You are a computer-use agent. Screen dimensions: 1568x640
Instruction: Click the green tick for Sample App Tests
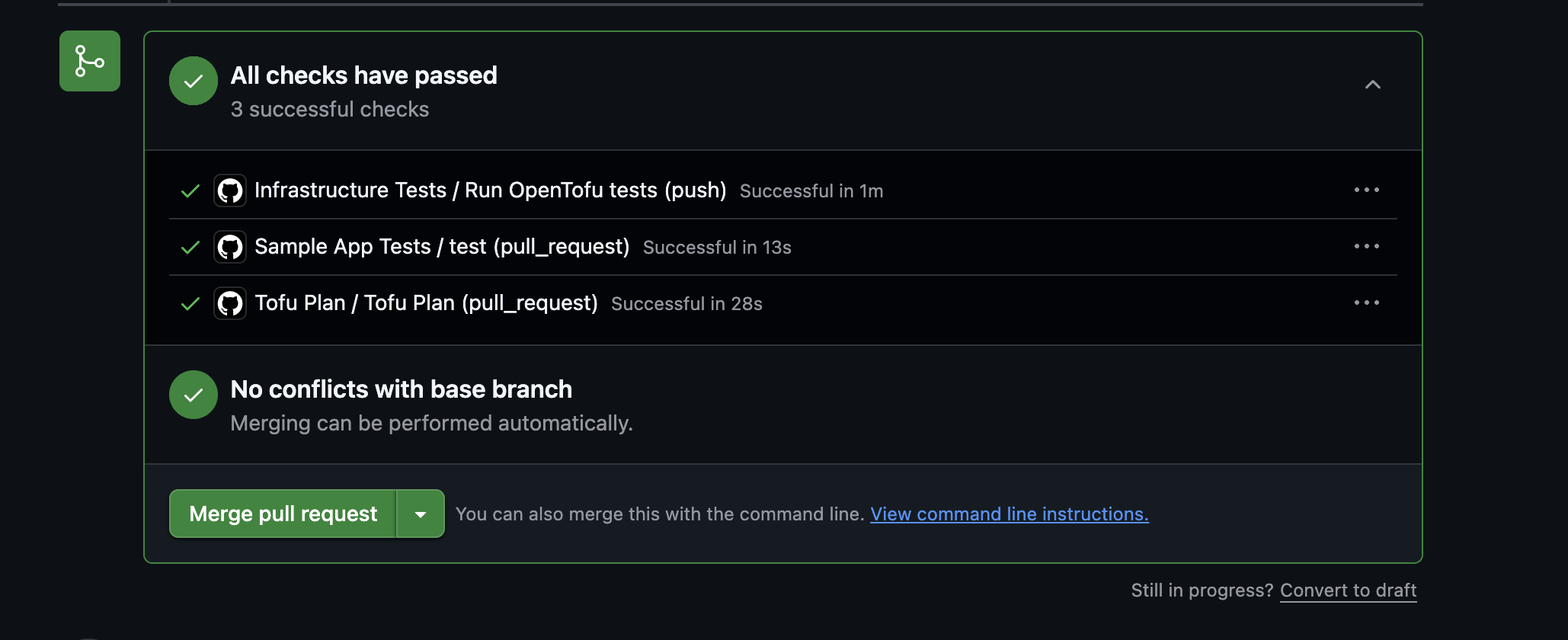pyautogui.click(x=190, y=247)
